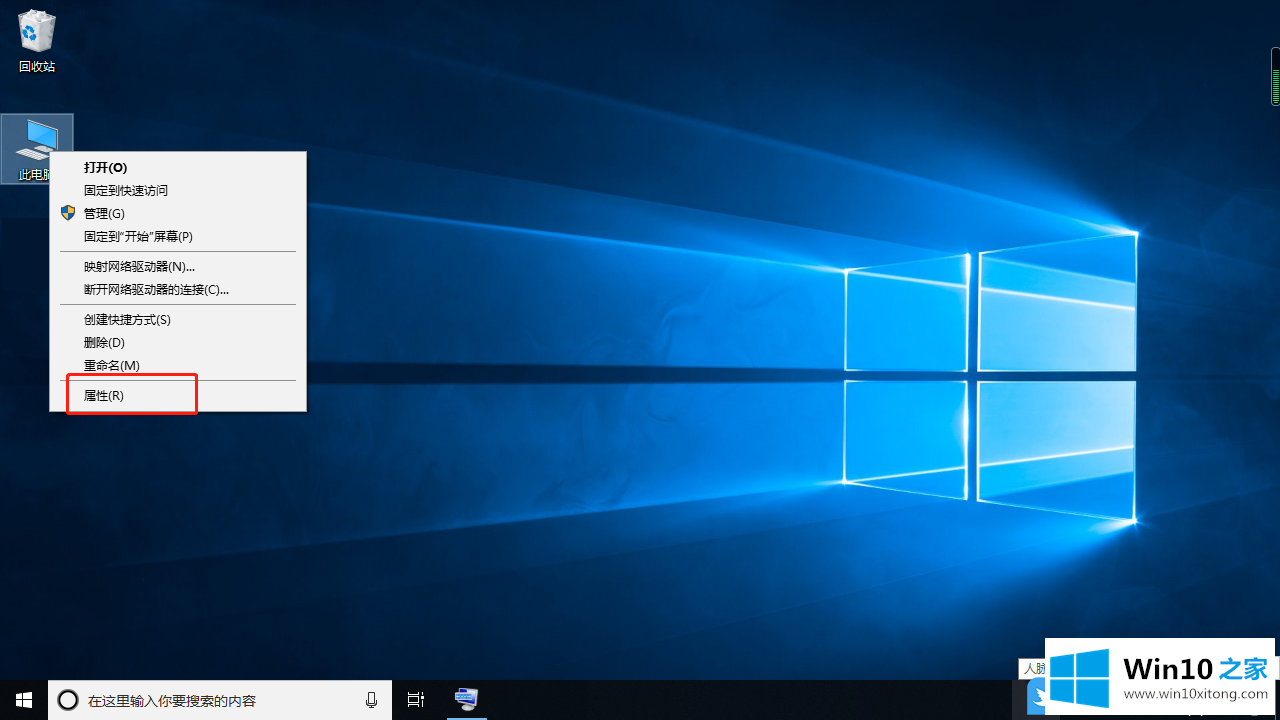The image size is (1280, 720).
Task: Choose 创建快捷方式(S) from the menu
Action: tap(178, 319)
